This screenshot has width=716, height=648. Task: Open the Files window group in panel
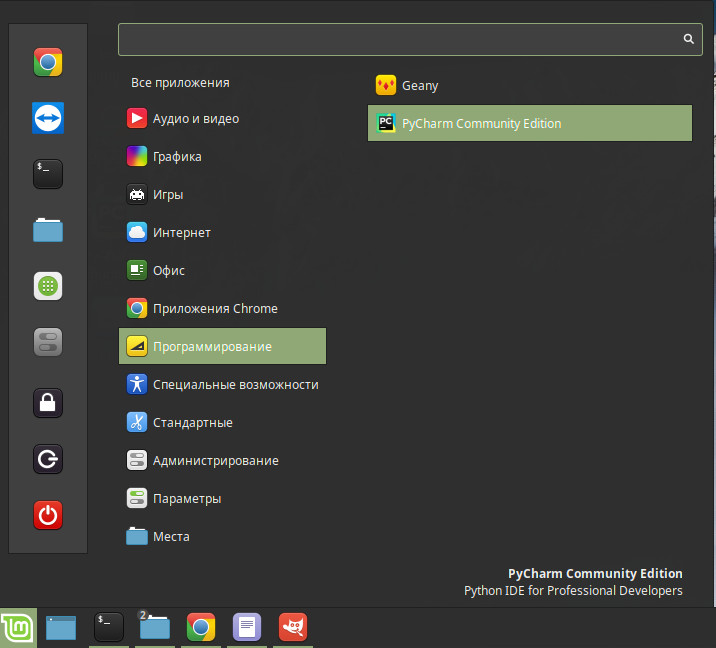point(155,627)
